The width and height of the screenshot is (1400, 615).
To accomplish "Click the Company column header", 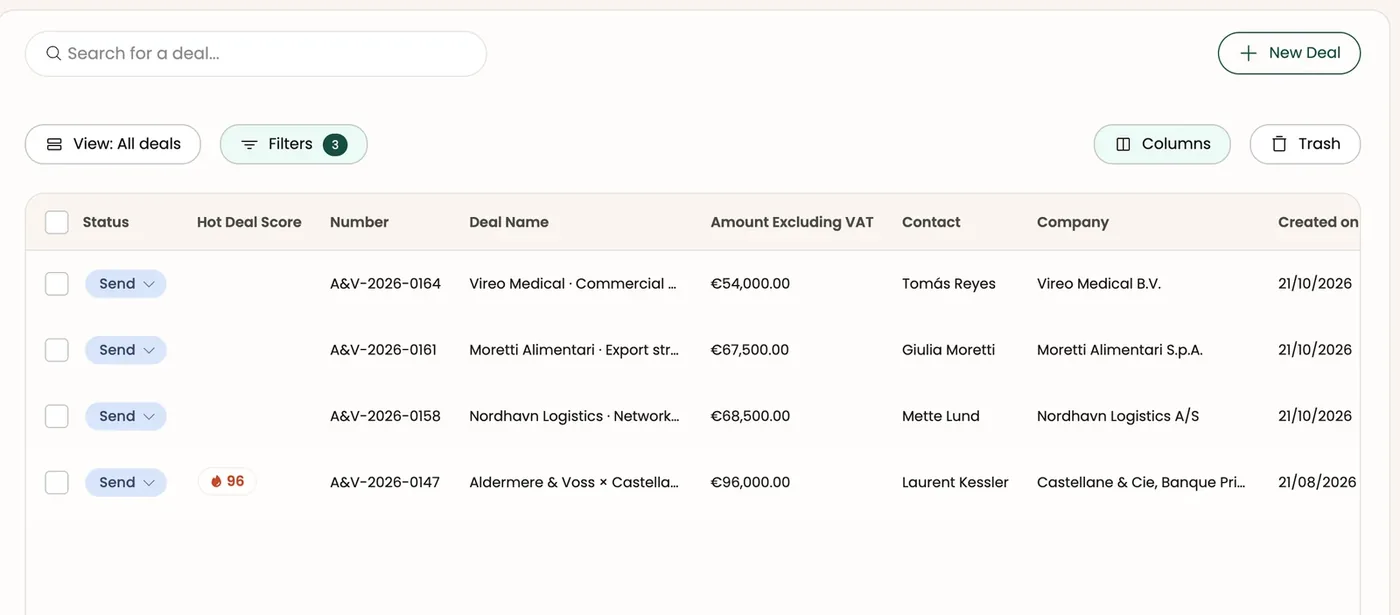I will [x=1073, y=222].
